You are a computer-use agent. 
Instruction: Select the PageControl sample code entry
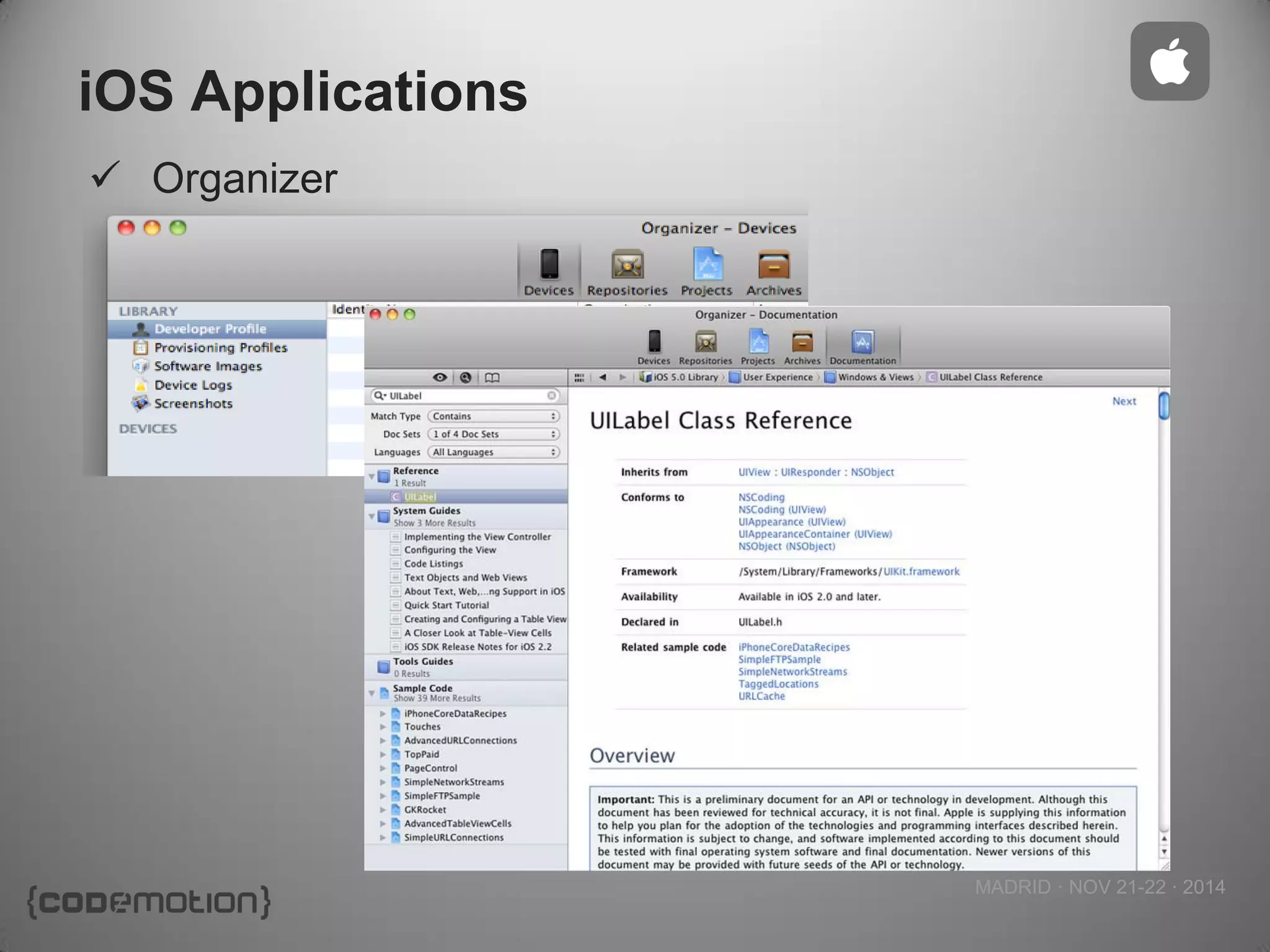coord(430,769)
